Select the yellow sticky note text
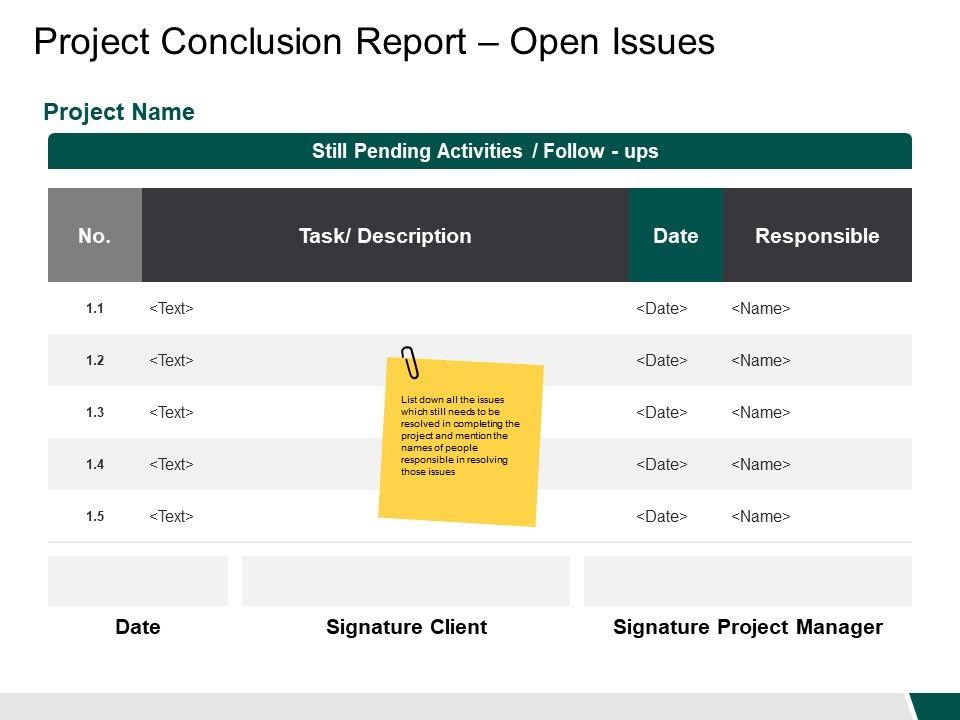 460,436
